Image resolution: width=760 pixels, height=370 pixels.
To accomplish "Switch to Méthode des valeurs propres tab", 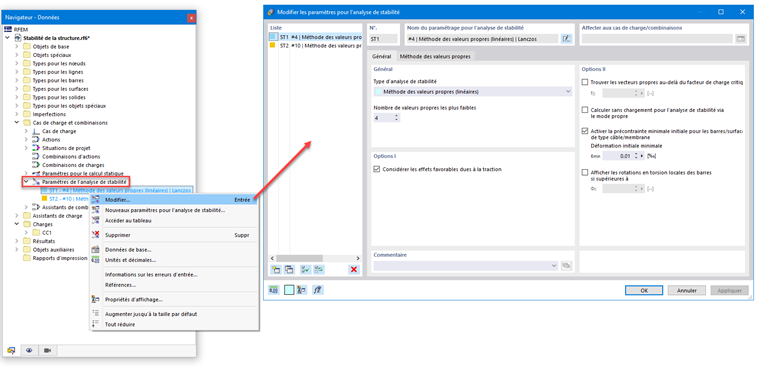I will [435, 56].
